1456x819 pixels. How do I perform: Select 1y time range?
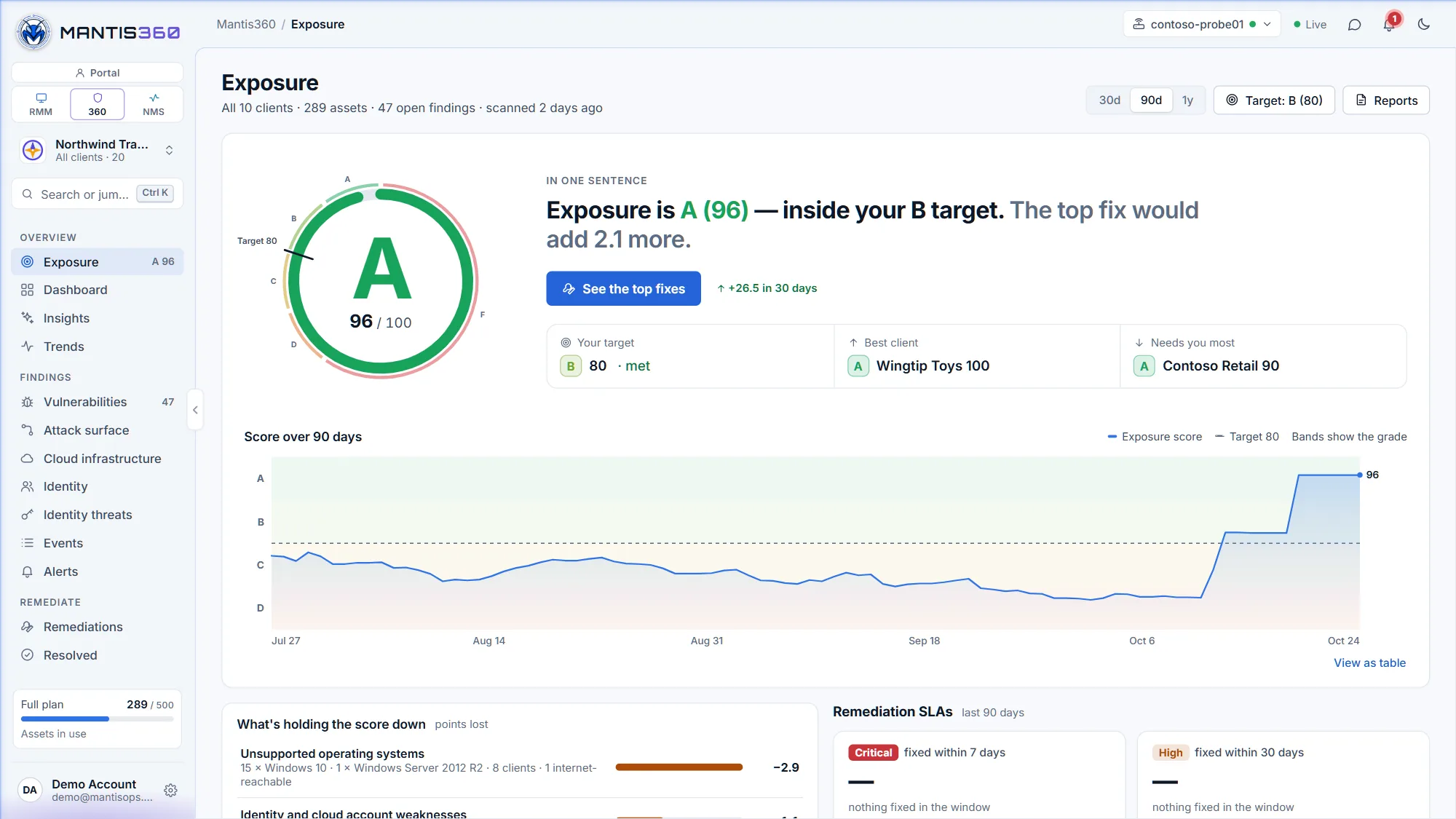click(x=1187, y=100)
